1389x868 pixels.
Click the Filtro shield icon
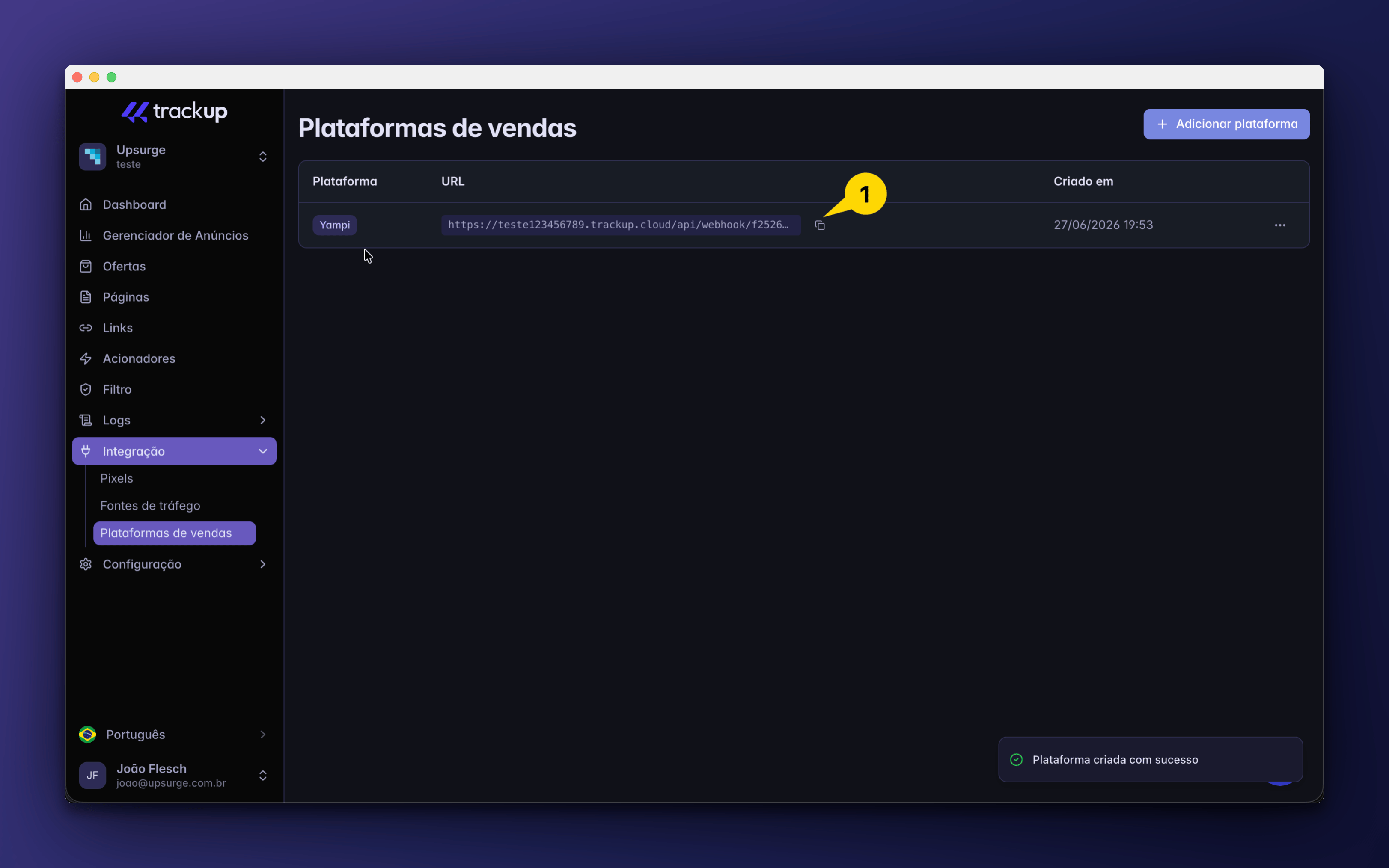pyautogui.click(x=86, y=389)
